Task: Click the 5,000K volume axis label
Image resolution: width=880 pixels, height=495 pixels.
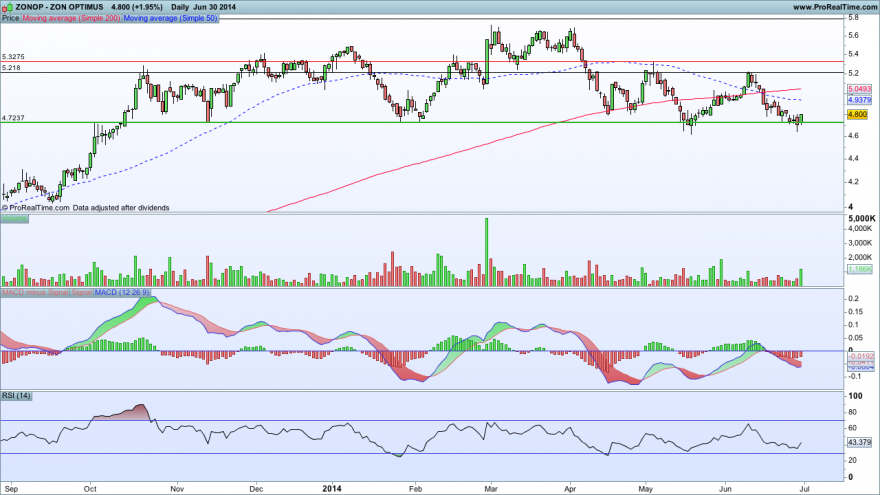Action: click(861, 218)
